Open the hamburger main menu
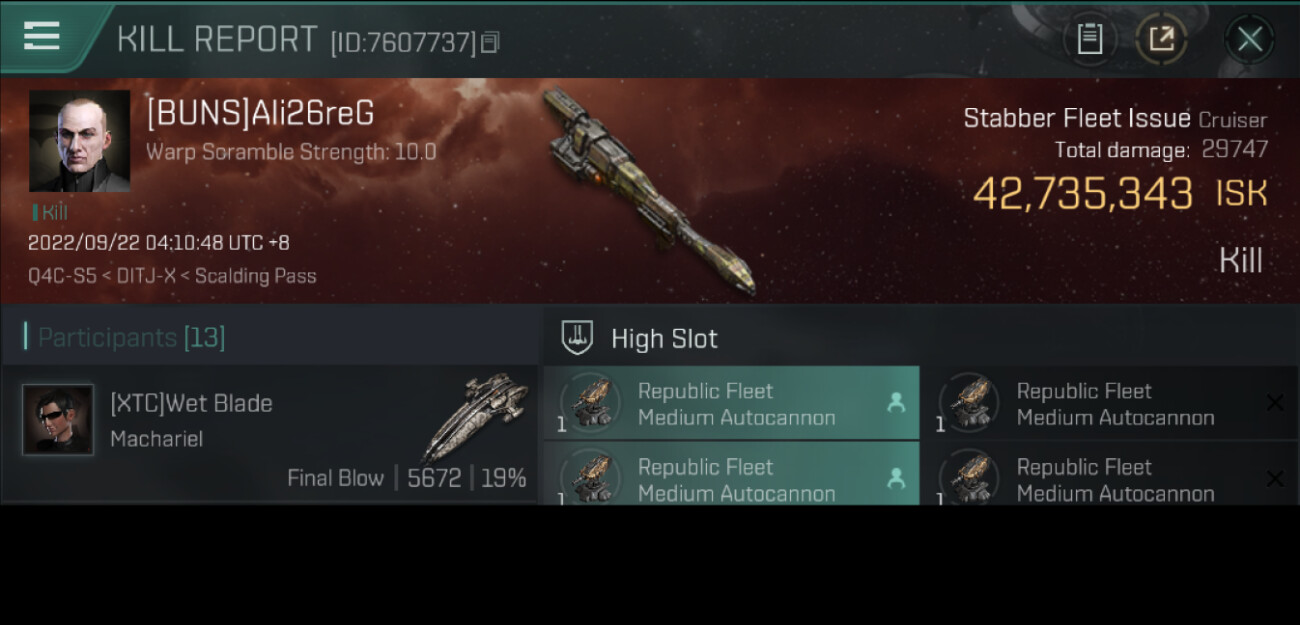Image resolution: width=1300 pixels, height=625 pixels. tap(42, 36)
